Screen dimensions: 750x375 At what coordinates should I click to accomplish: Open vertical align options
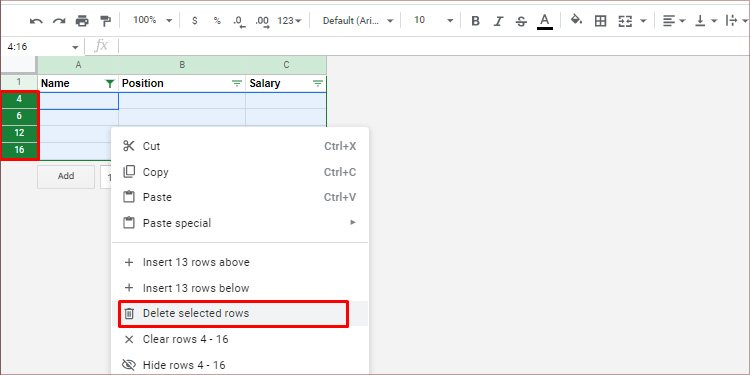tap(706, 21)
